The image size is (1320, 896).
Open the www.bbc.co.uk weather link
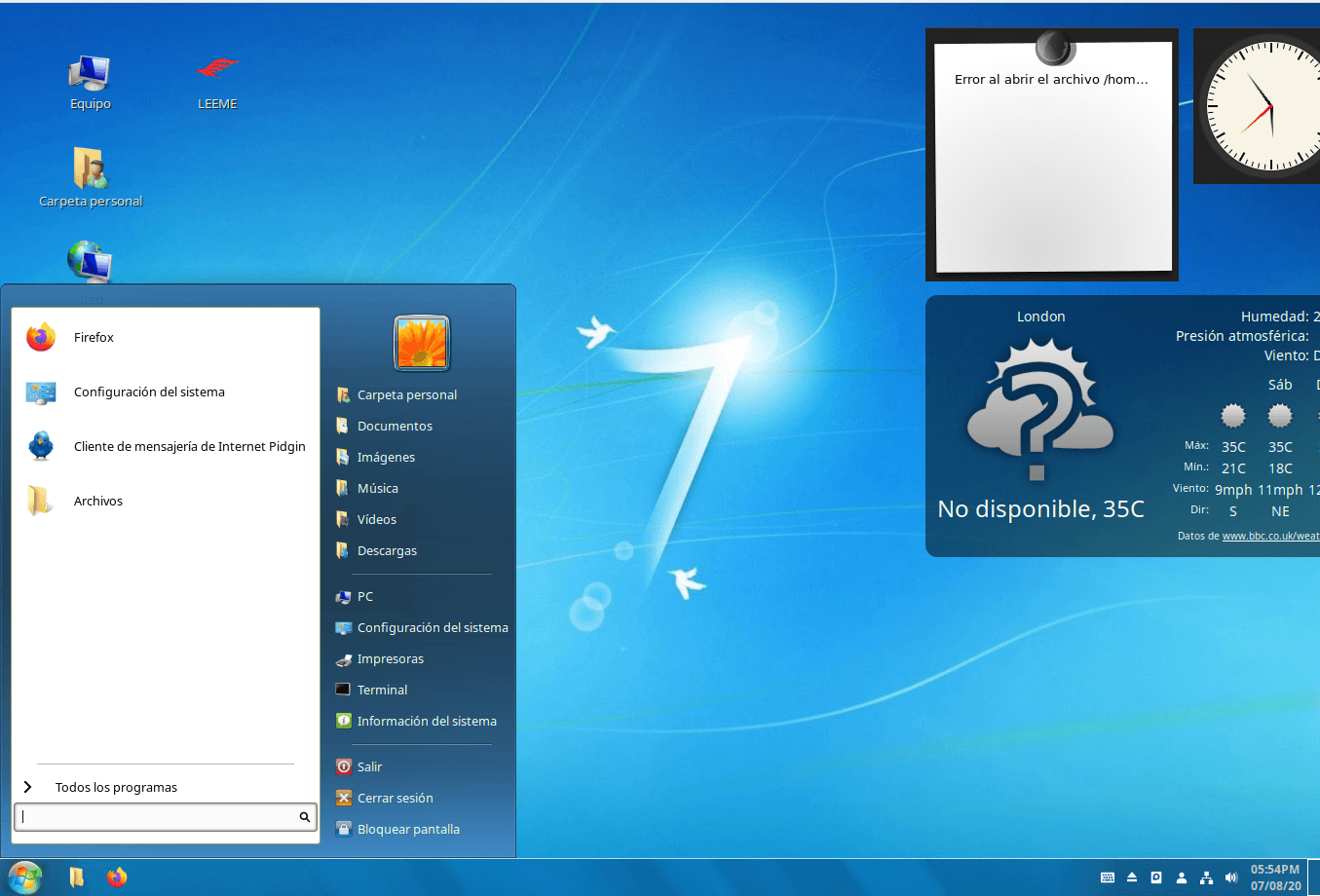coord(1270,536)
